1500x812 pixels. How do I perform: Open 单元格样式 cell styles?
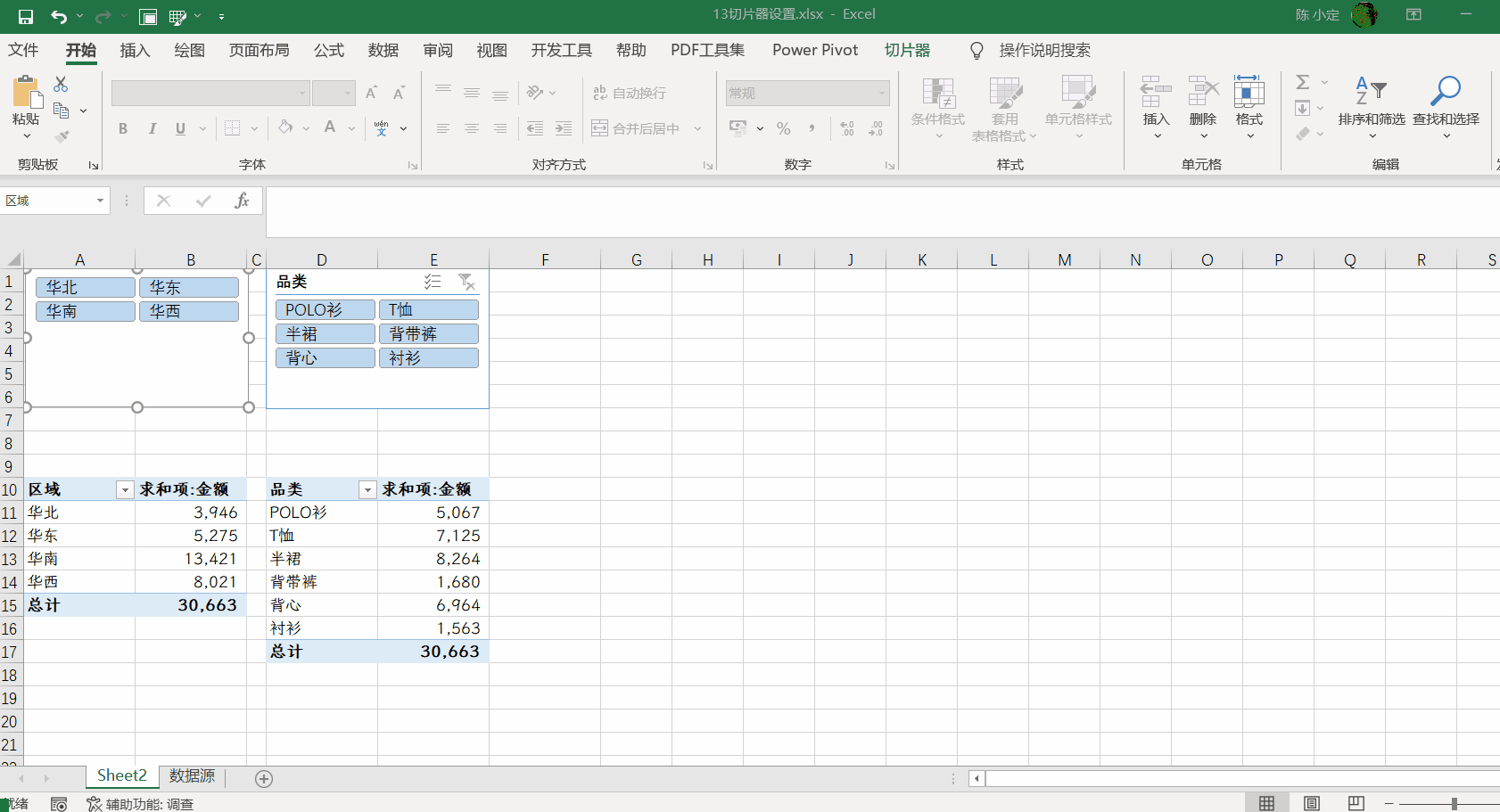[x=1078, y=108]
